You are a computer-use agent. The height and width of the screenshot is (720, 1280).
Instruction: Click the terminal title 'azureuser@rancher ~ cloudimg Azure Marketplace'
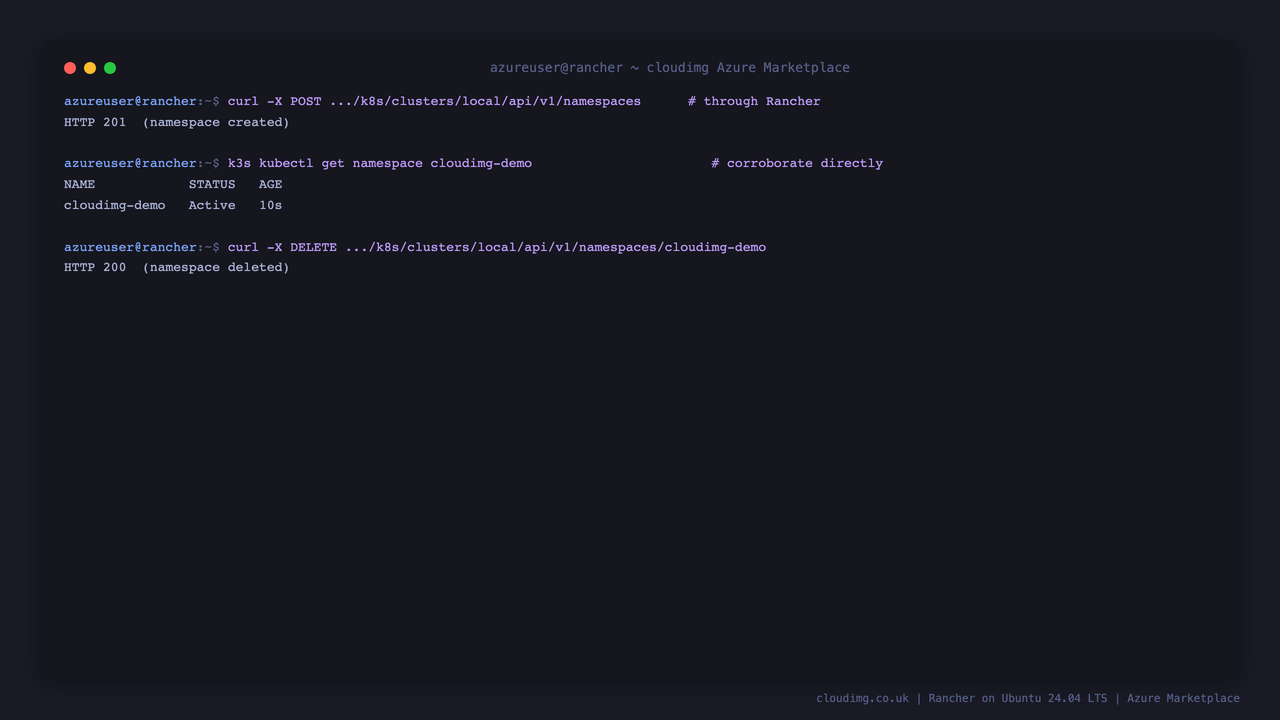click(670, 68)
